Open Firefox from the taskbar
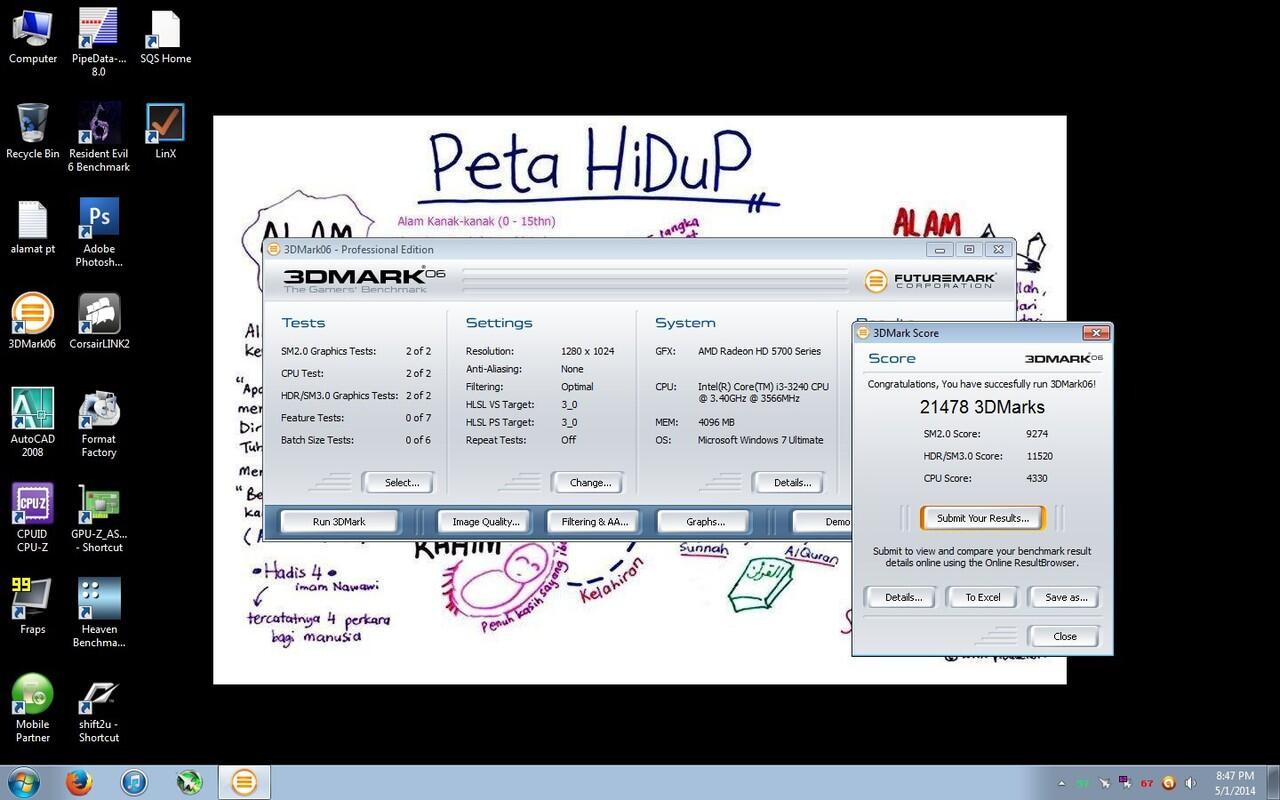The image size is (1280, 800). click(79, 782)
